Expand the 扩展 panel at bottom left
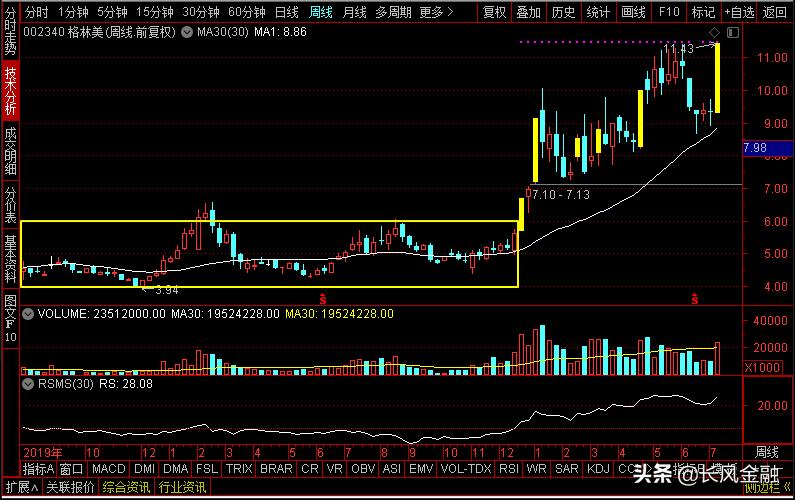Image resolution: width=795 pixels, height=500 pixels. 22,487
